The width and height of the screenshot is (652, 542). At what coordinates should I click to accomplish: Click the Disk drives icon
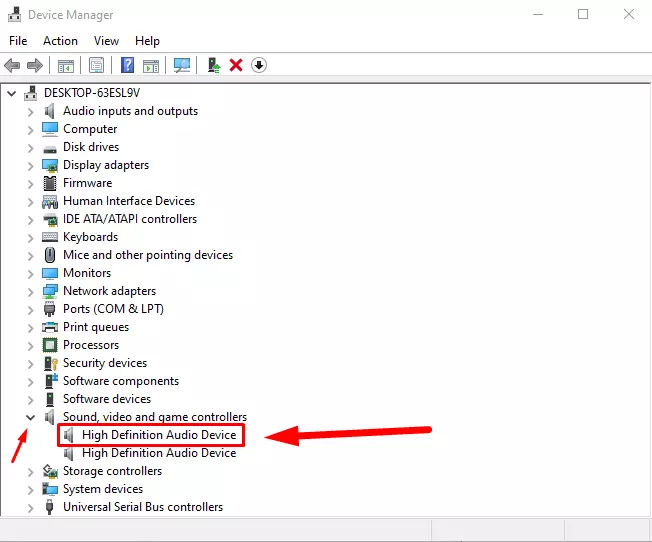pyautogui.click(x=50, y=148)
